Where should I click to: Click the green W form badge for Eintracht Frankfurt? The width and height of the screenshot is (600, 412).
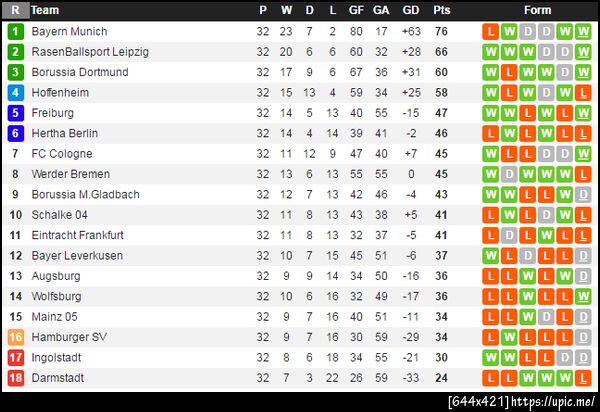[x=546, y=235]
